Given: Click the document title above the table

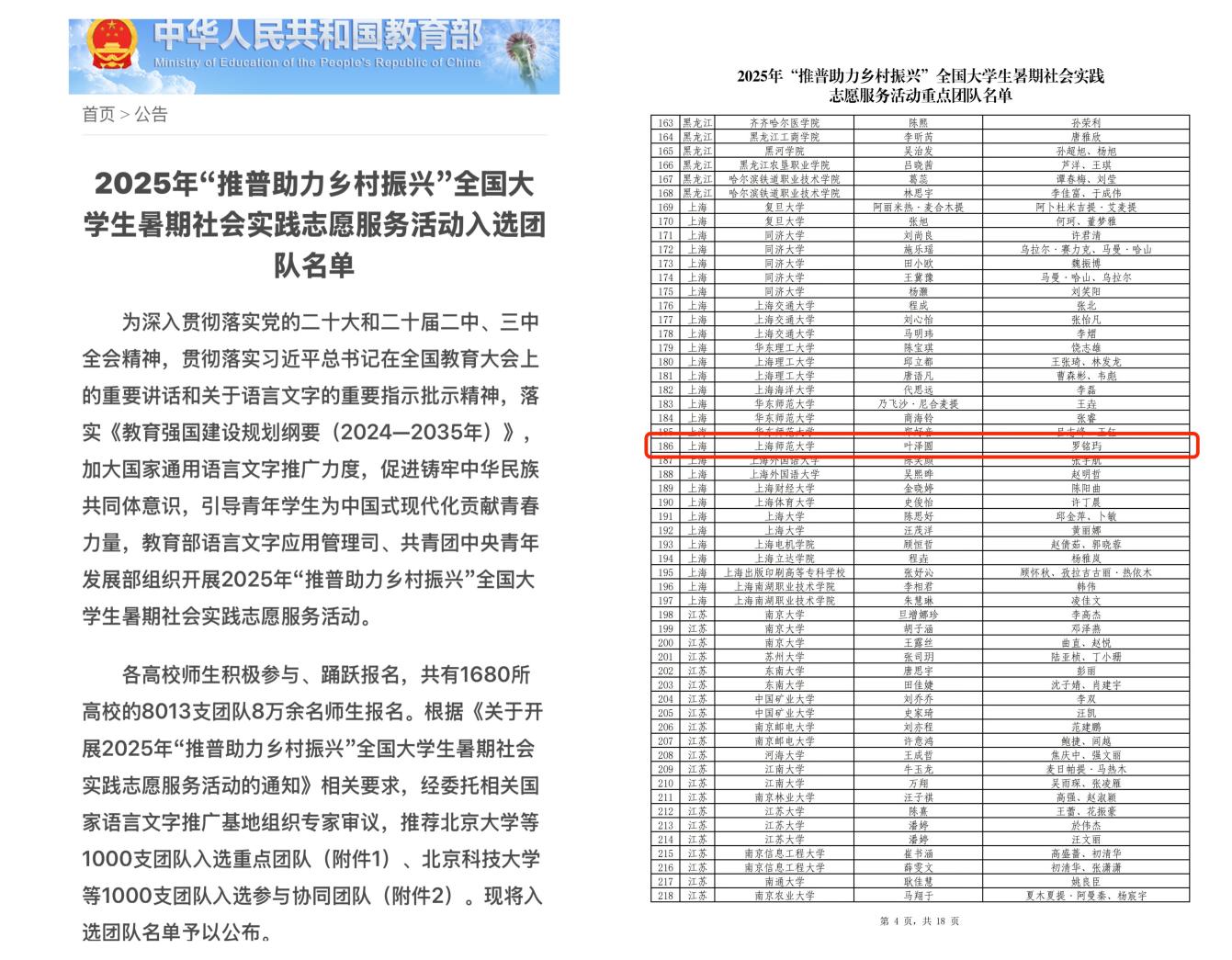Looking at the screenshot, I should click(x=920, y=85).
